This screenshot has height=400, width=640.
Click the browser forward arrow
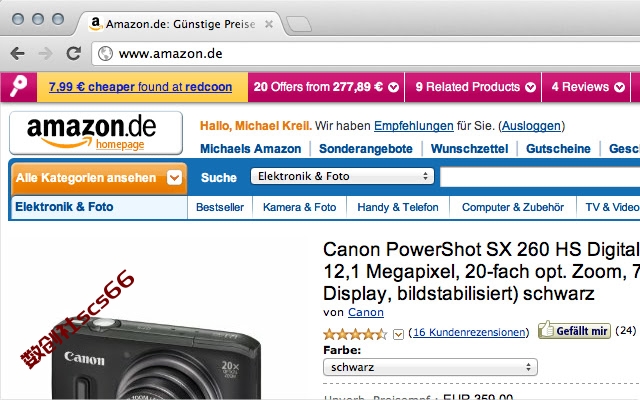(x=45, y=53)
